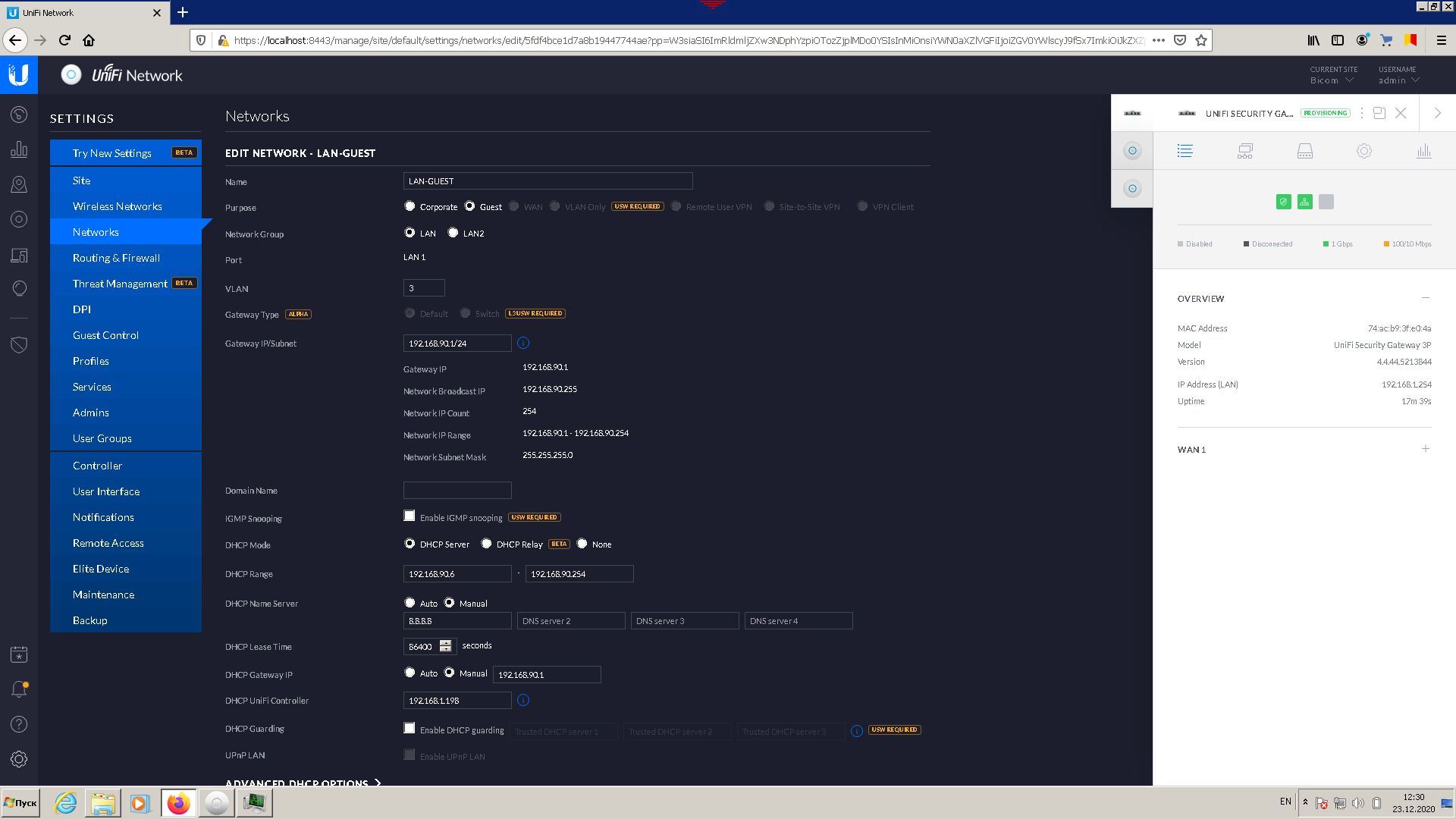The height and width of the screenshot is (819, 1456).
Task: Open Internet Explorer in the taskbar
Action: (x=66, y=803)
